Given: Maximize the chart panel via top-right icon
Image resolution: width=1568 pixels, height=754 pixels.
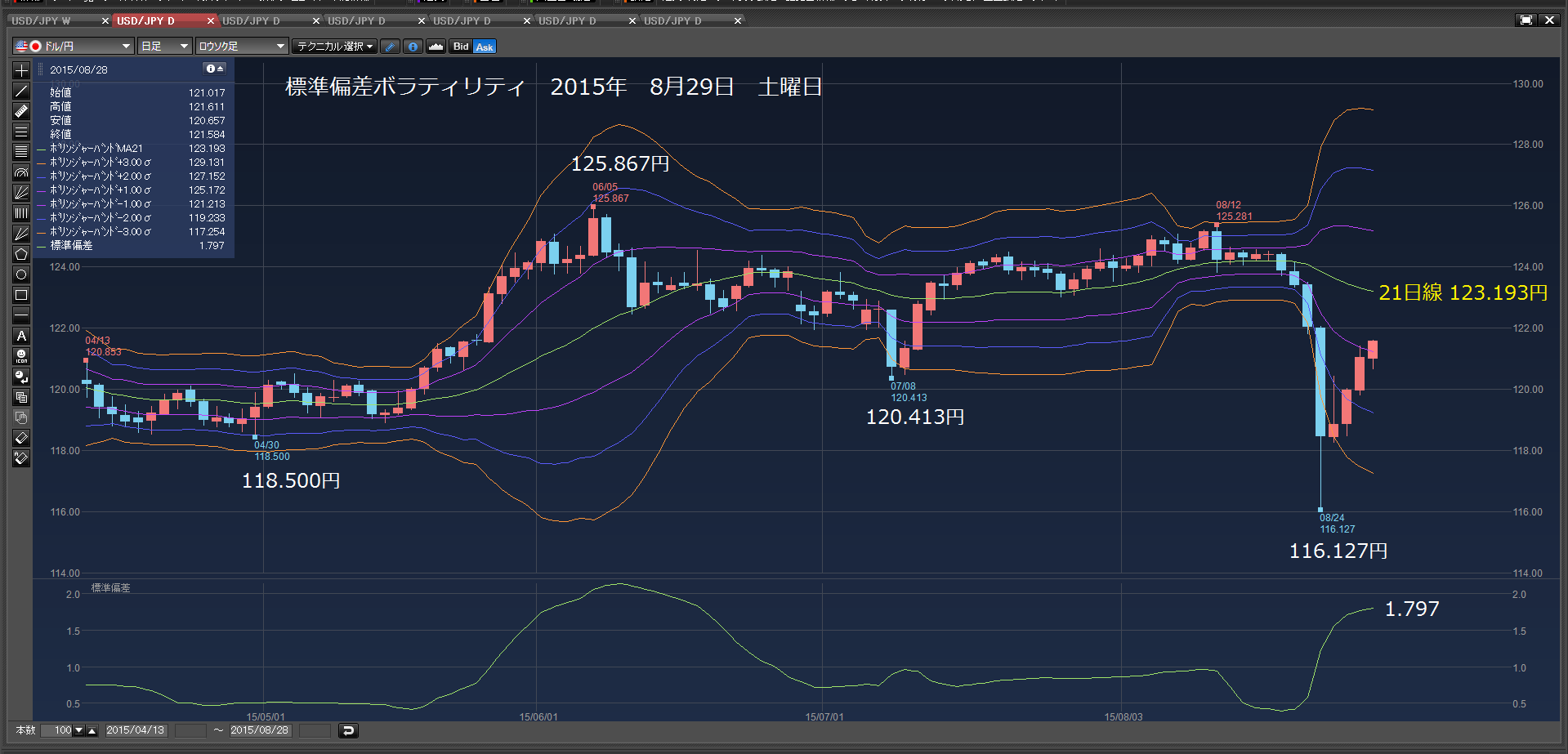Looking at the screenshot, I should pos(1526,20).
